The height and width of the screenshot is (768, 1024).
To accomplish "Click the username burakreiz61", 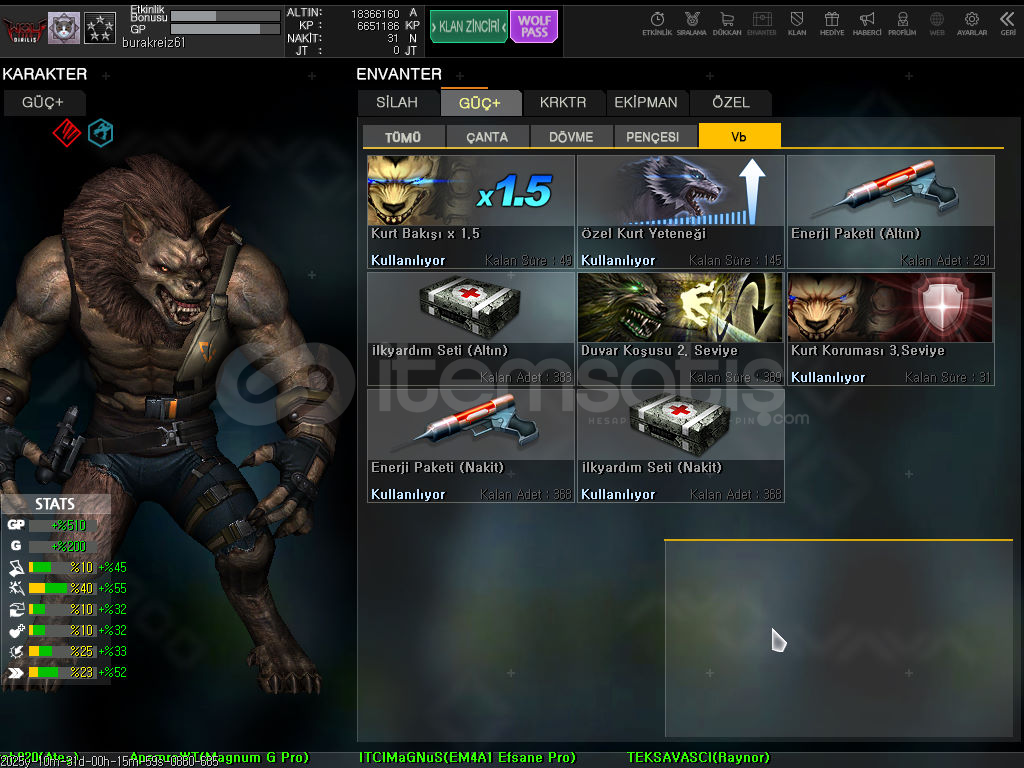I will pyautogui.click(x=153, y=42).
